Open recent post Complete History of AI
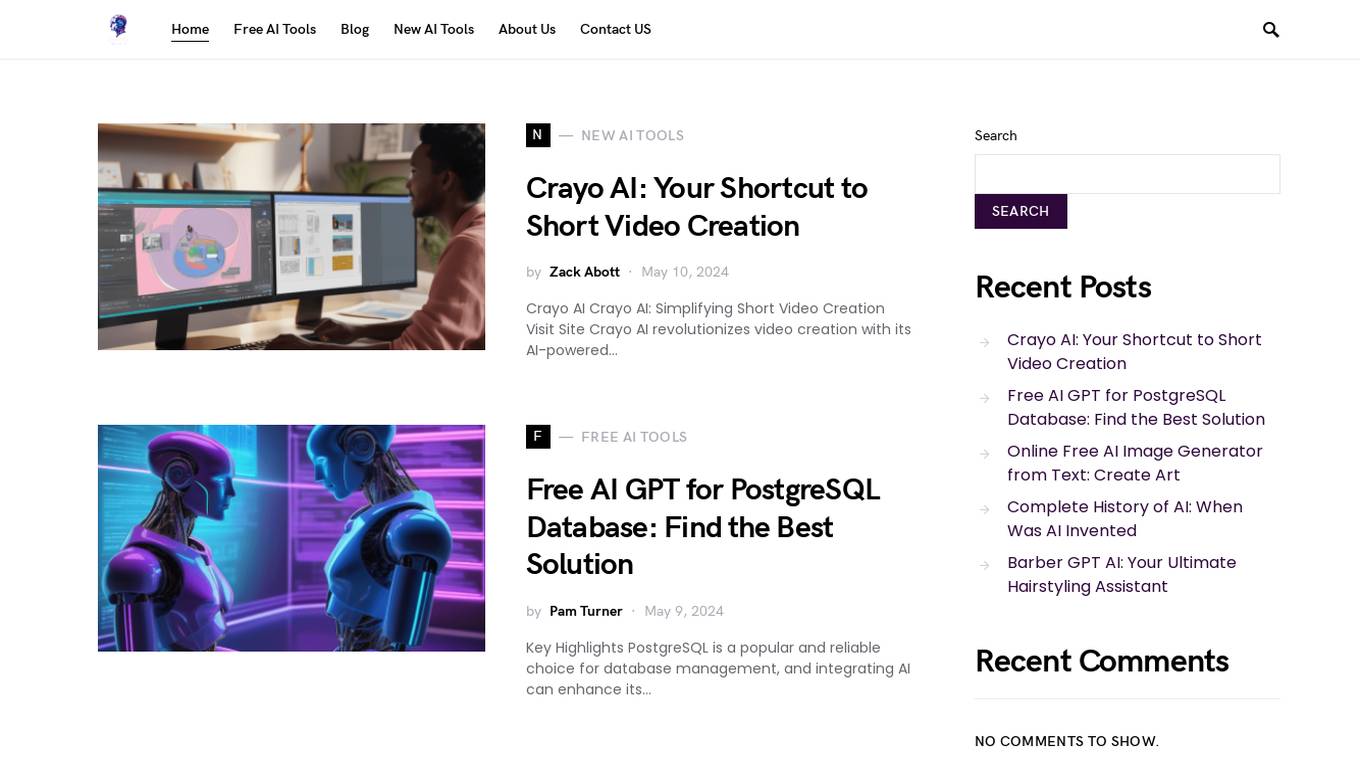Viewport: 1360px width, 764px height. pyautogui.click(x=1125, y=520)
